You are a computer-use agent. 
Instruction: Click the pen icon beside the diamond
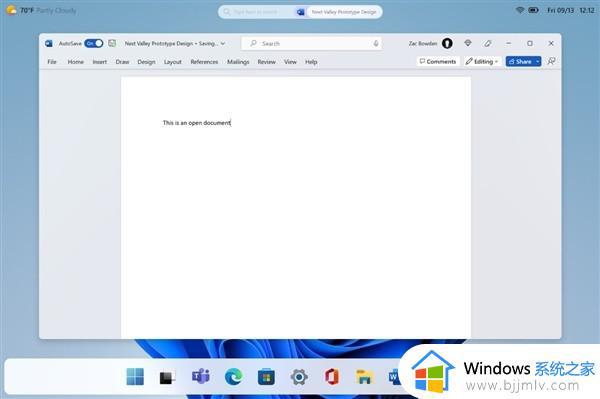tap(488, 43)
